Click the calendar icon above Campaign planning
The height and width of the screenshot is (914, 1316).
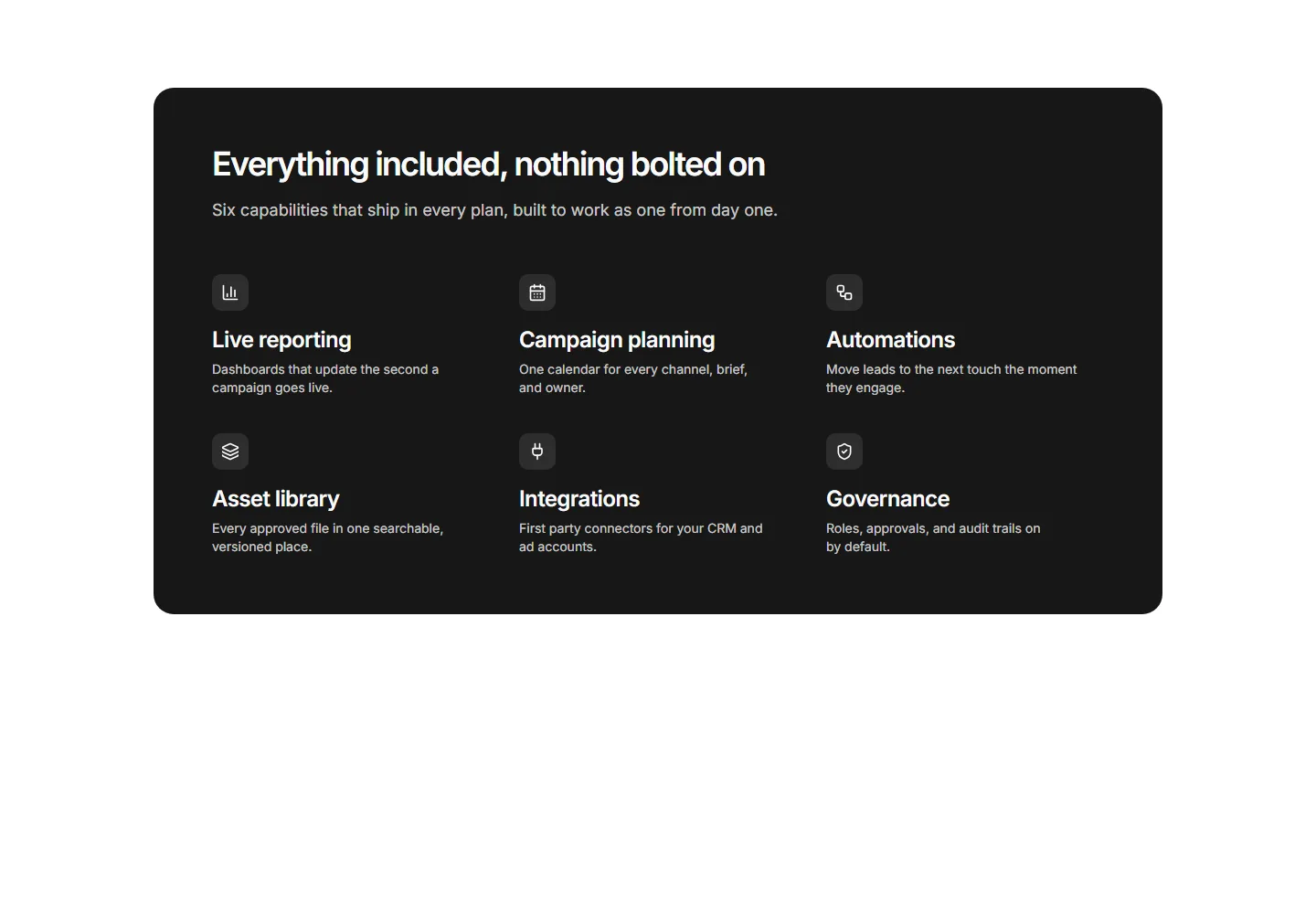(537, 292)
